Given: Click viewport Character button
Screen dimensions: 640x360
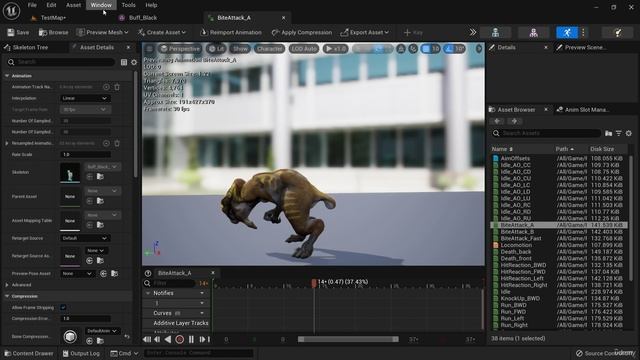Looking at the screenshot, I should click(x=269, y=49).
